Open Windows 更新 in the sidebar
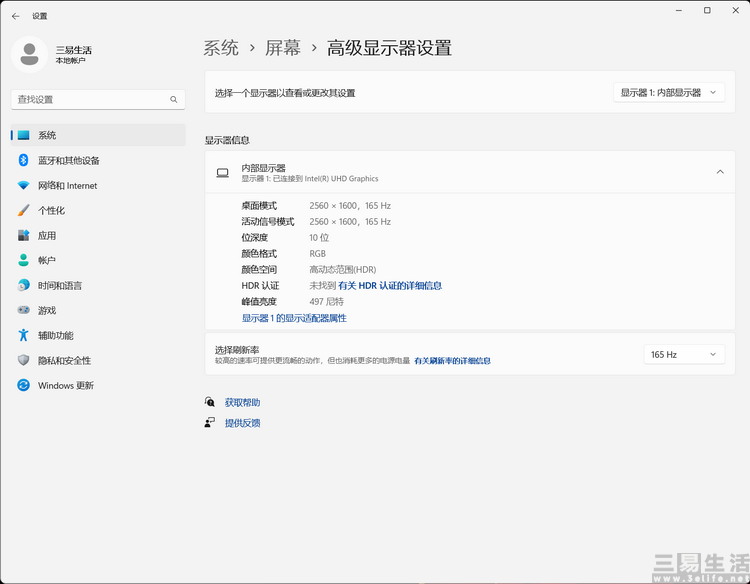The height and width of the screenshot is (584, 750). [65, 385]
